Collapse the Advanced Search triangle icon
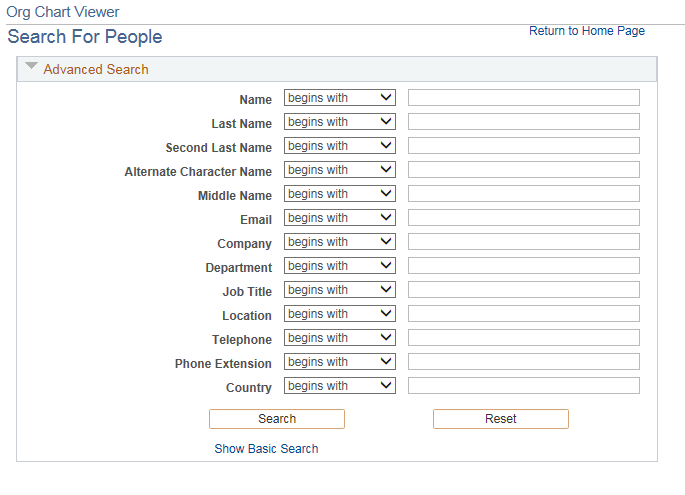This screenshot has width=685, height=495. click(31, 68)
